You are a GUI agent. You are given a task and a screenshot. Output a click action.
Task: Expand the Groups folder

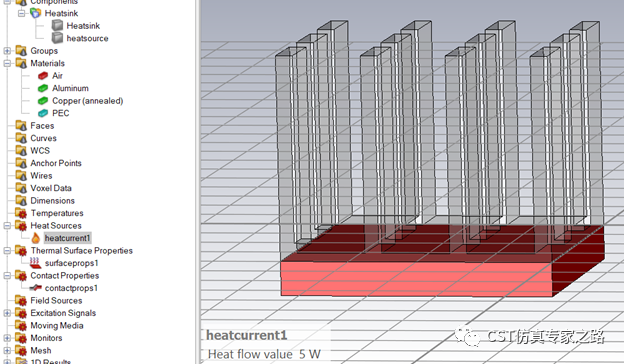(x=7, y=51)
